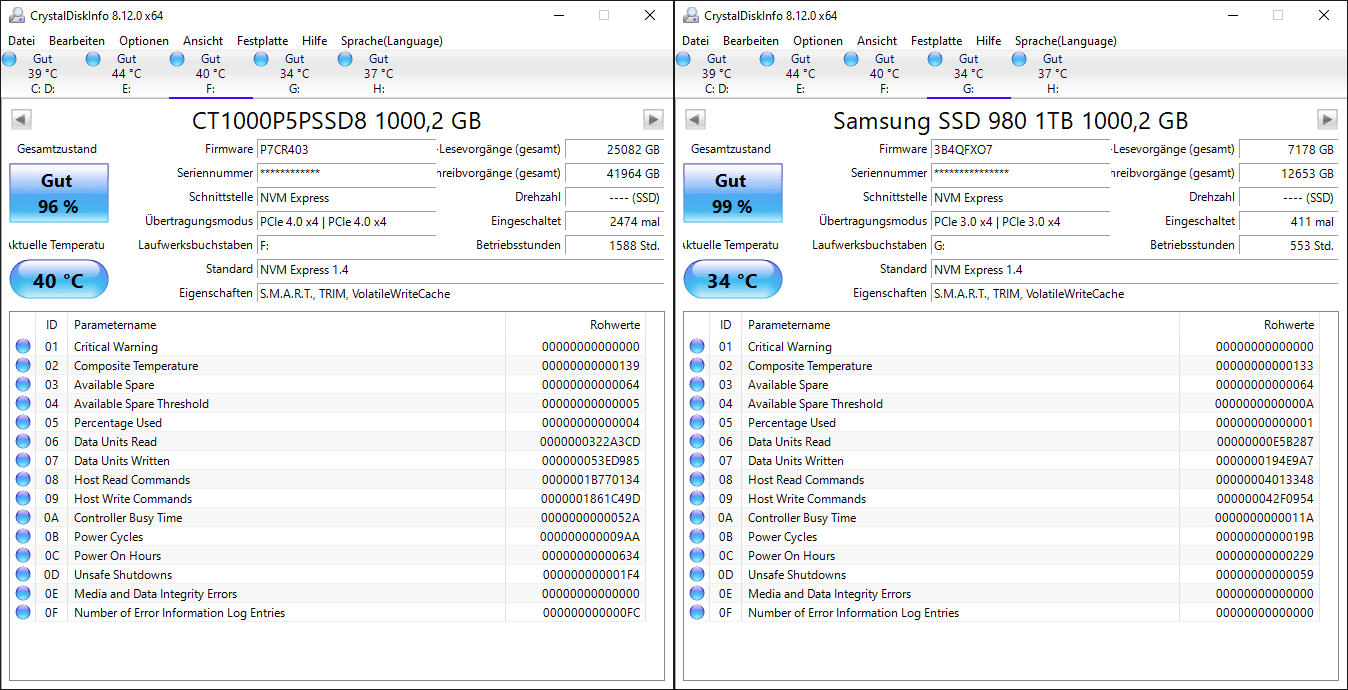Click the 34 °C temperature button

point(733,280)
